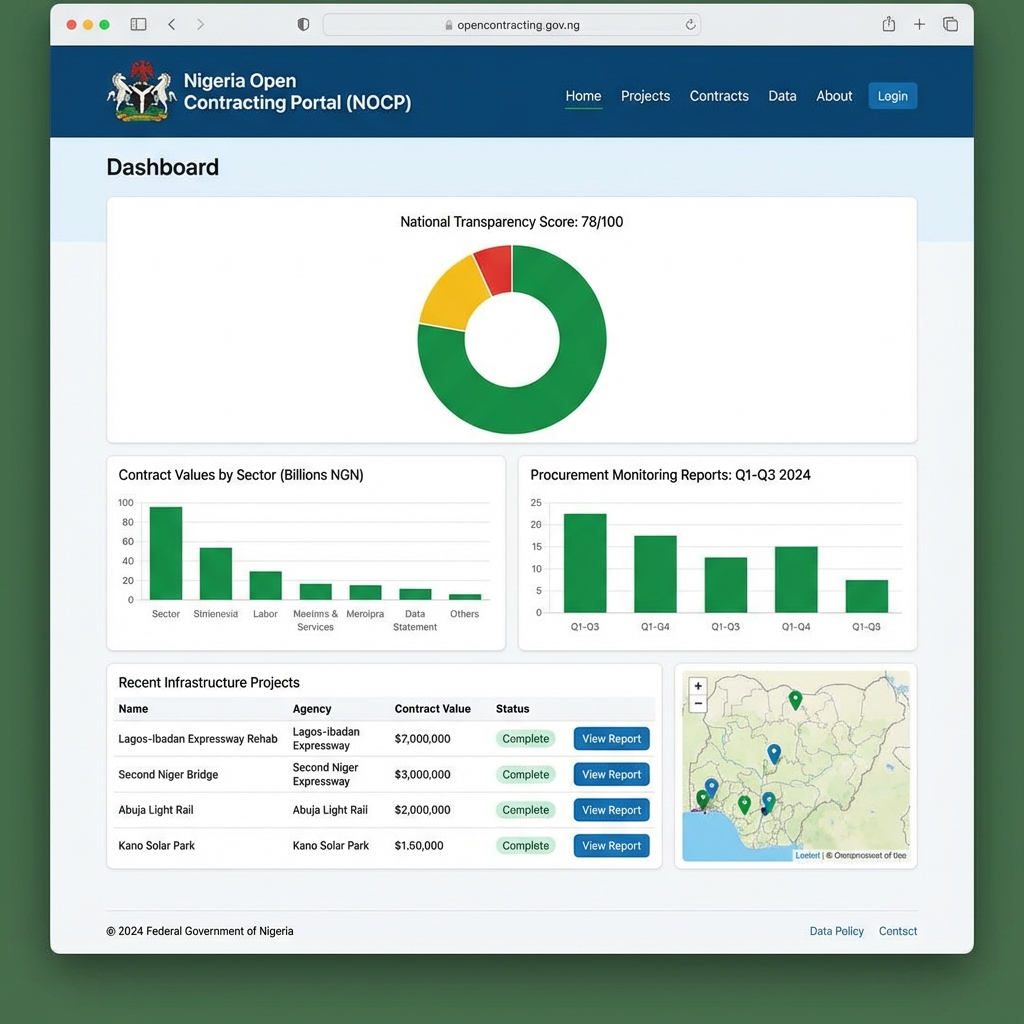Click the Nigeria coat of arms logo
The height and width of the screenshot is (1024, 1024).
140,91
